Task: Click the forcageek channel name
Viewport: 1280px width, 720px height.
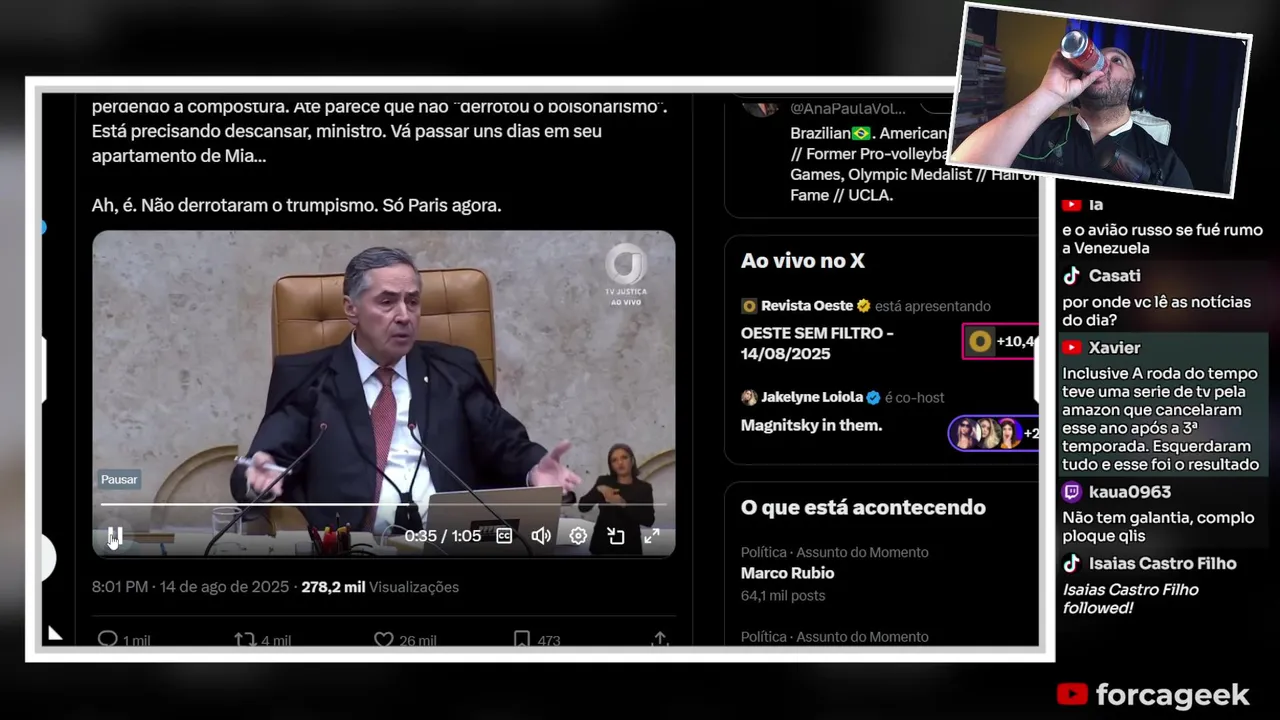Action: pyautogui.click(x=1172, y=695)
